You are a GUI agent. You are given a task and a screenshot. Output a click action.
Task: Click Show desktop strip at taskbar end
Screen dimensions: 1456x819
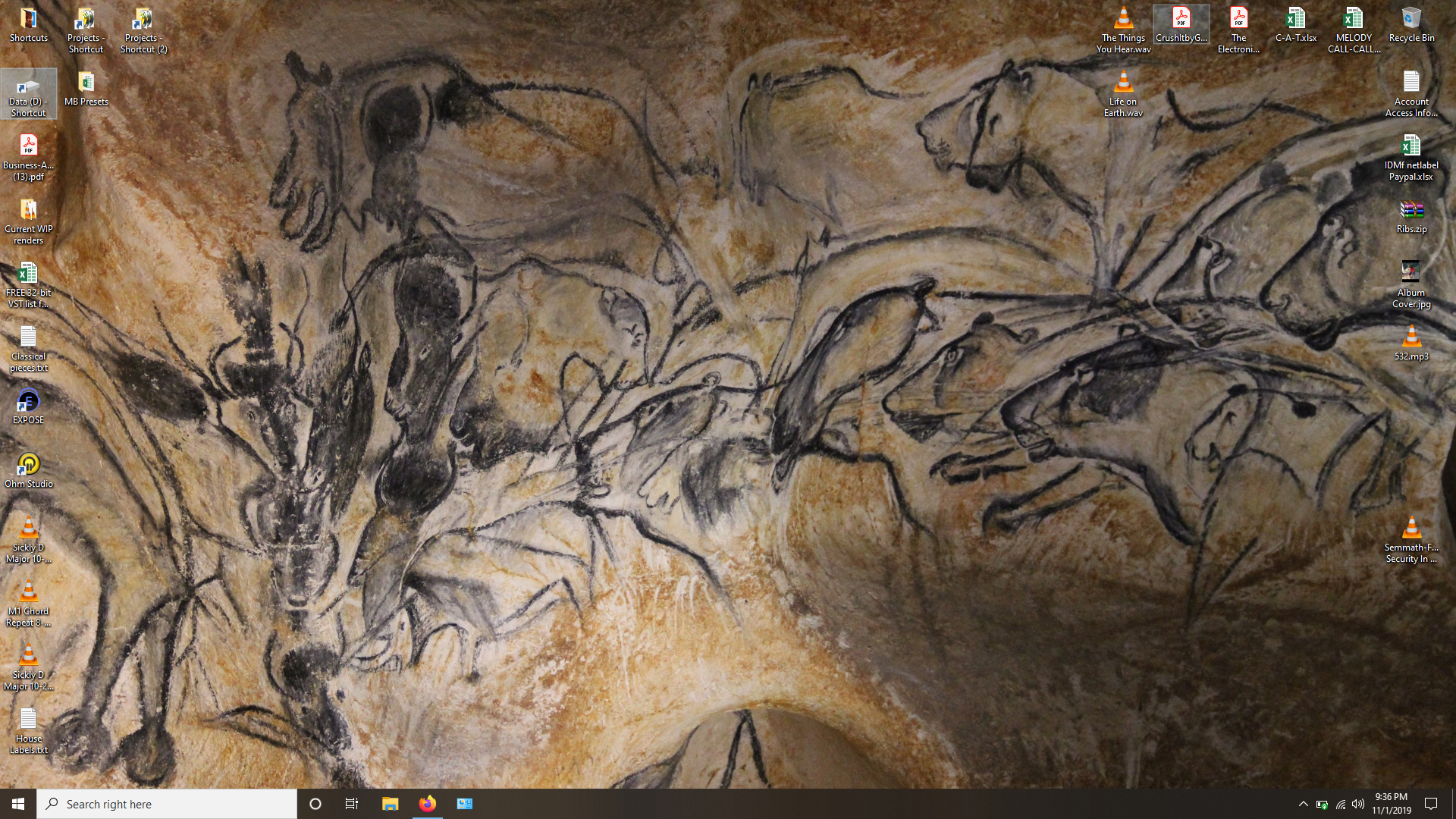tap(1453, 804)
